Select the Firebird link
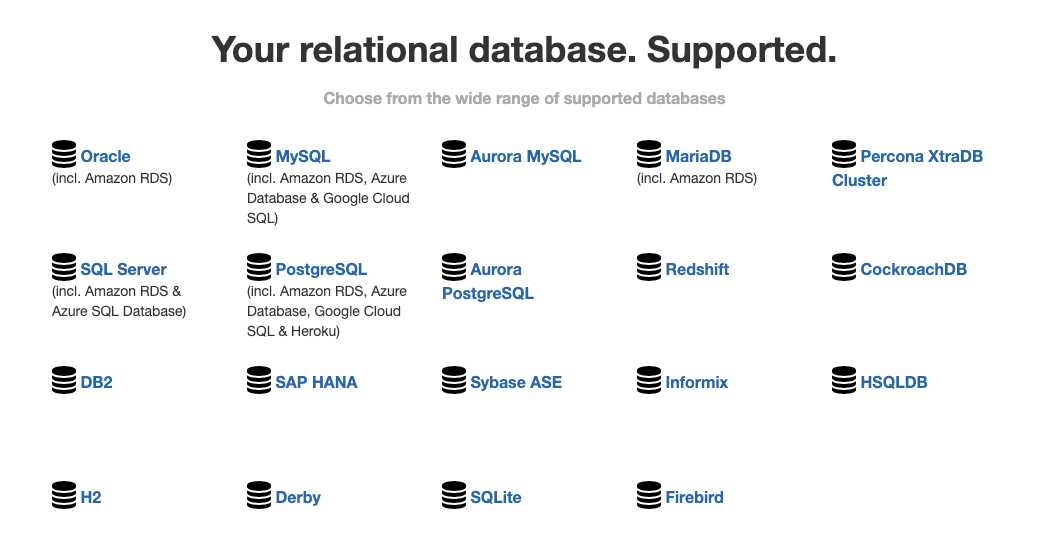 click(694, 497)
